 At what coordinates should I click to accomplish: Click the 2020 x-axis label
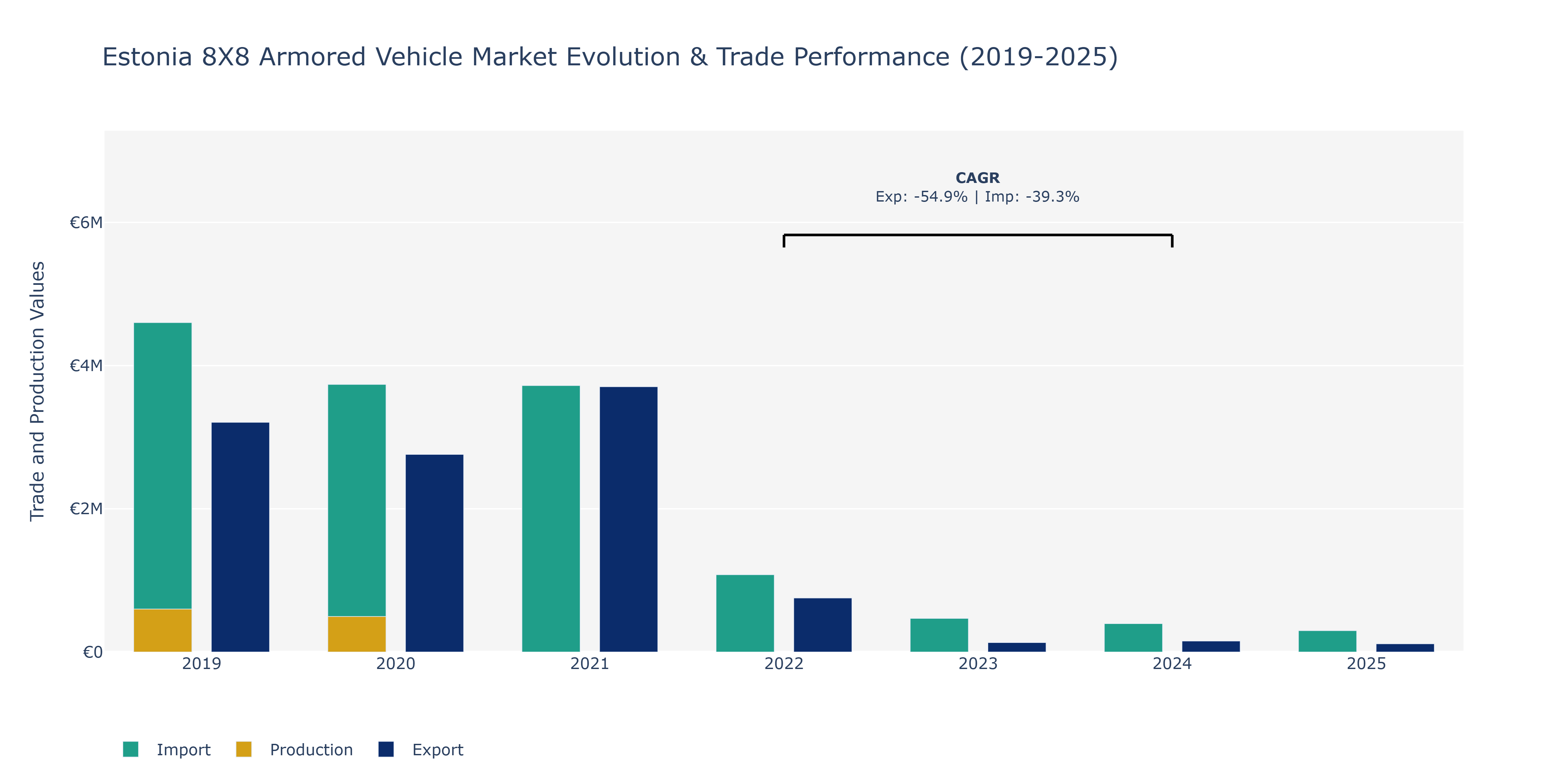396,663
